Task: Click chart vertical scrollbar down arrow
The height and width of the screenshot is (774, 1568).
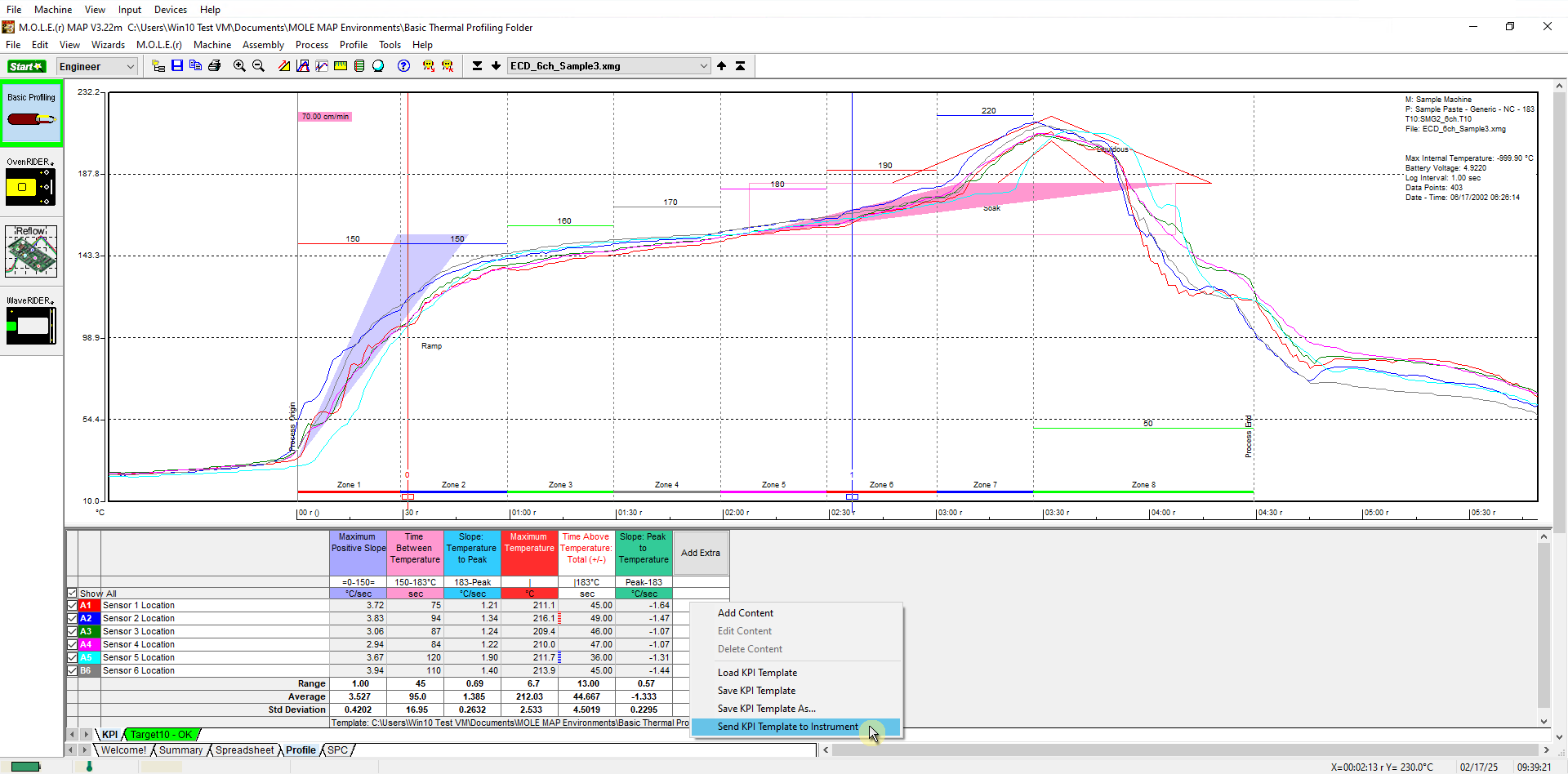Action: pos(1560,737)
